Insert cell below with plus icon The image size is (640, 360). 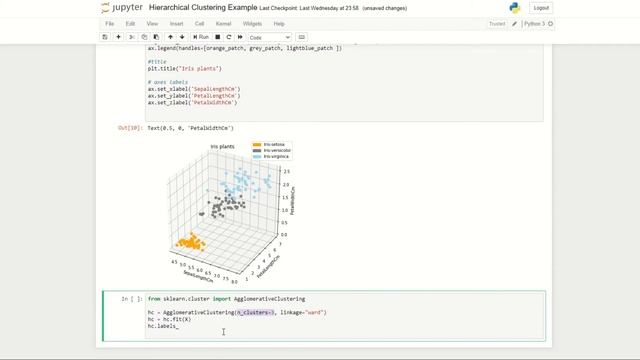118,37
